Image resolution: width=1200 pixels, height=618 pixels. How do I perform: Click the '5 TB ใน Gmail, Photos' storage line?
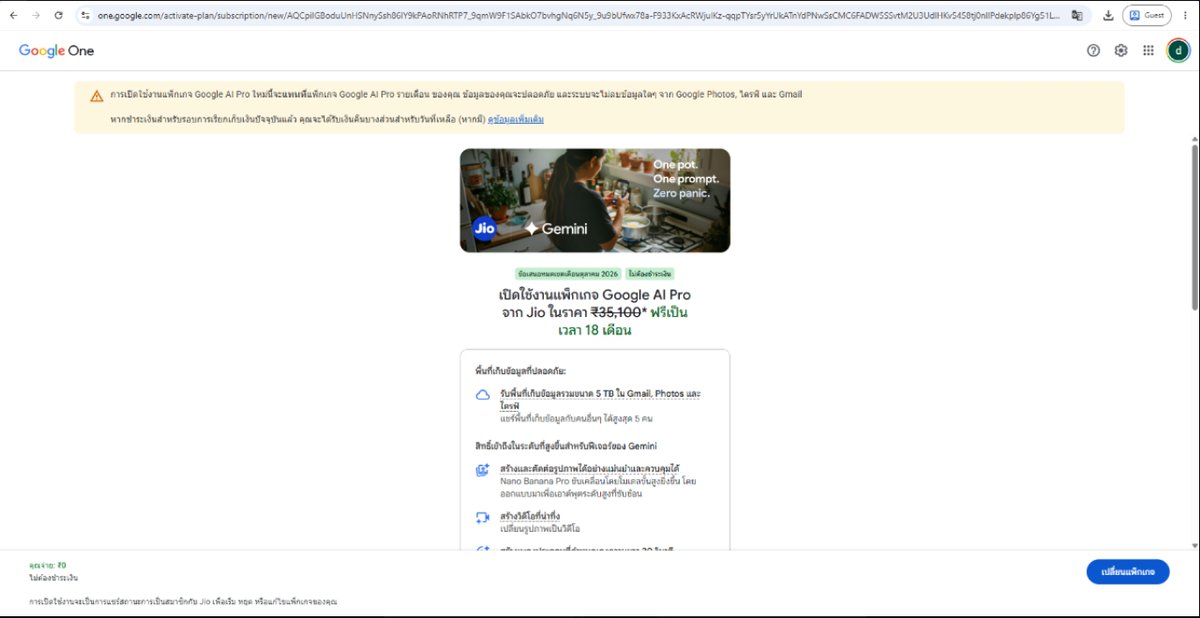[x=600, y=399]
